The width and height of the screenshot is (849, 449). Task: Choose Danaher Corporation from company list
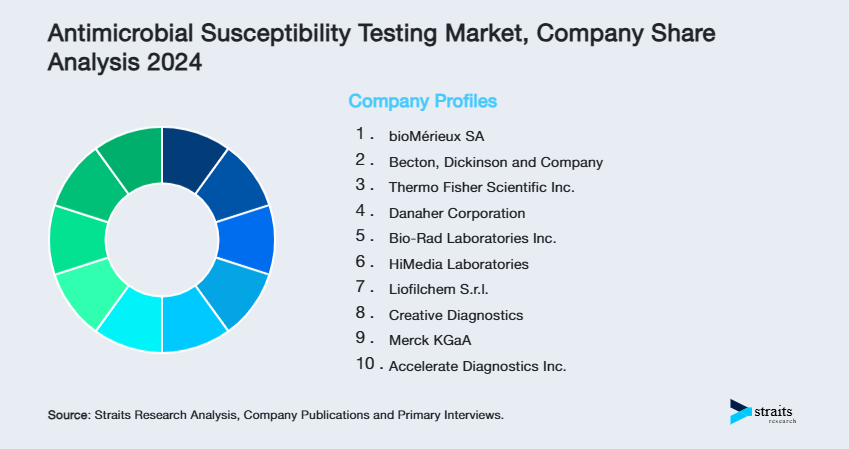point(456,213)
